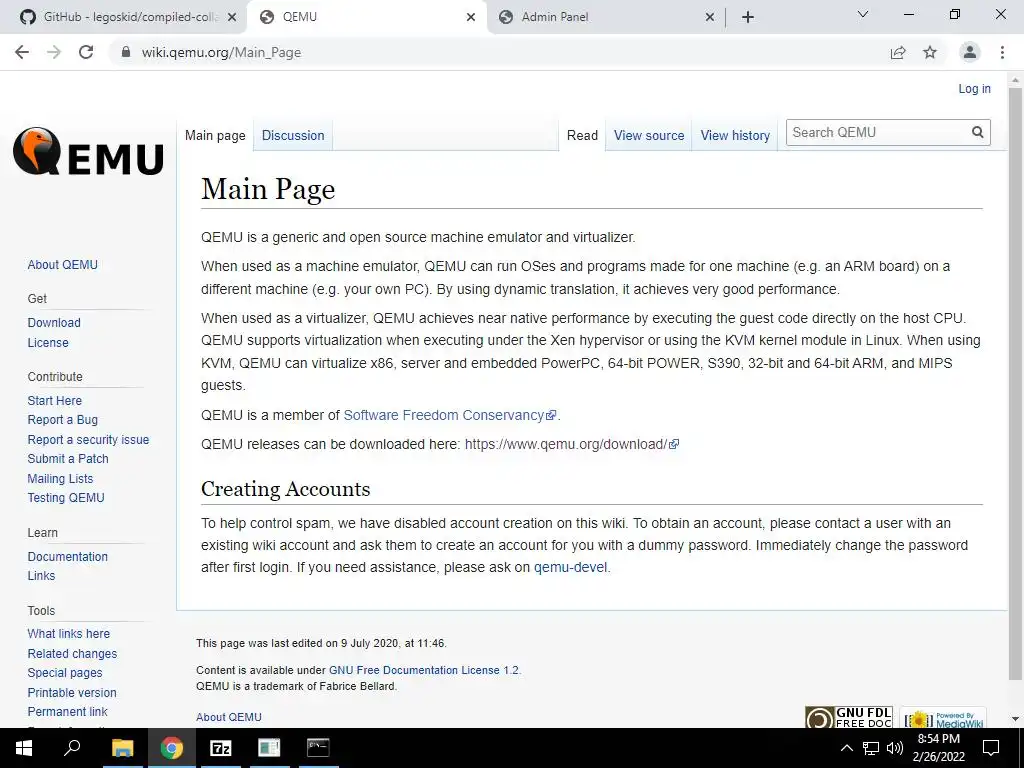
Task: Click the Chrome icon in the taskbar
Action: [172, 748]
